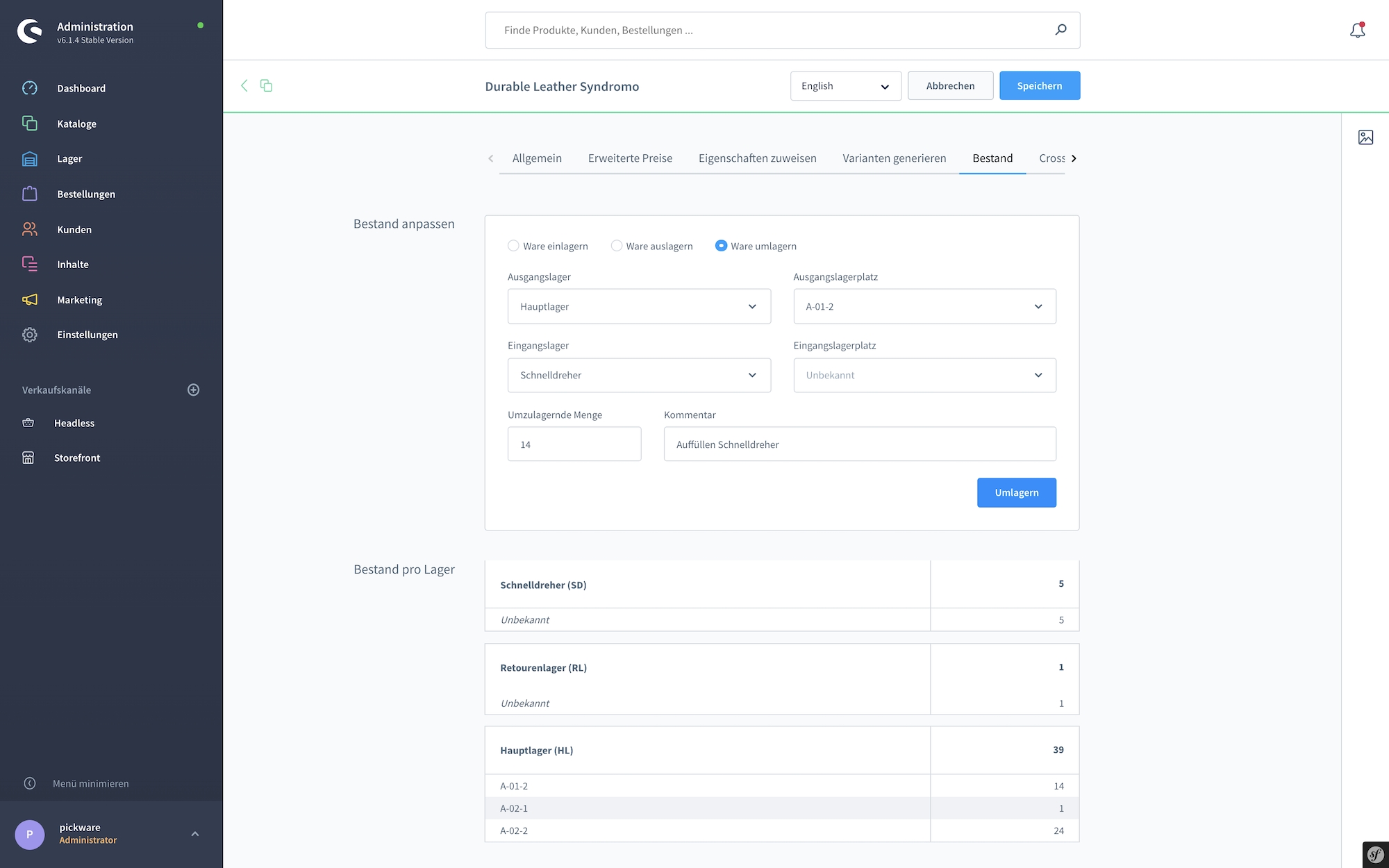Open the Kunden section
The image size is (1389, 868).
[x=74, y=229]
